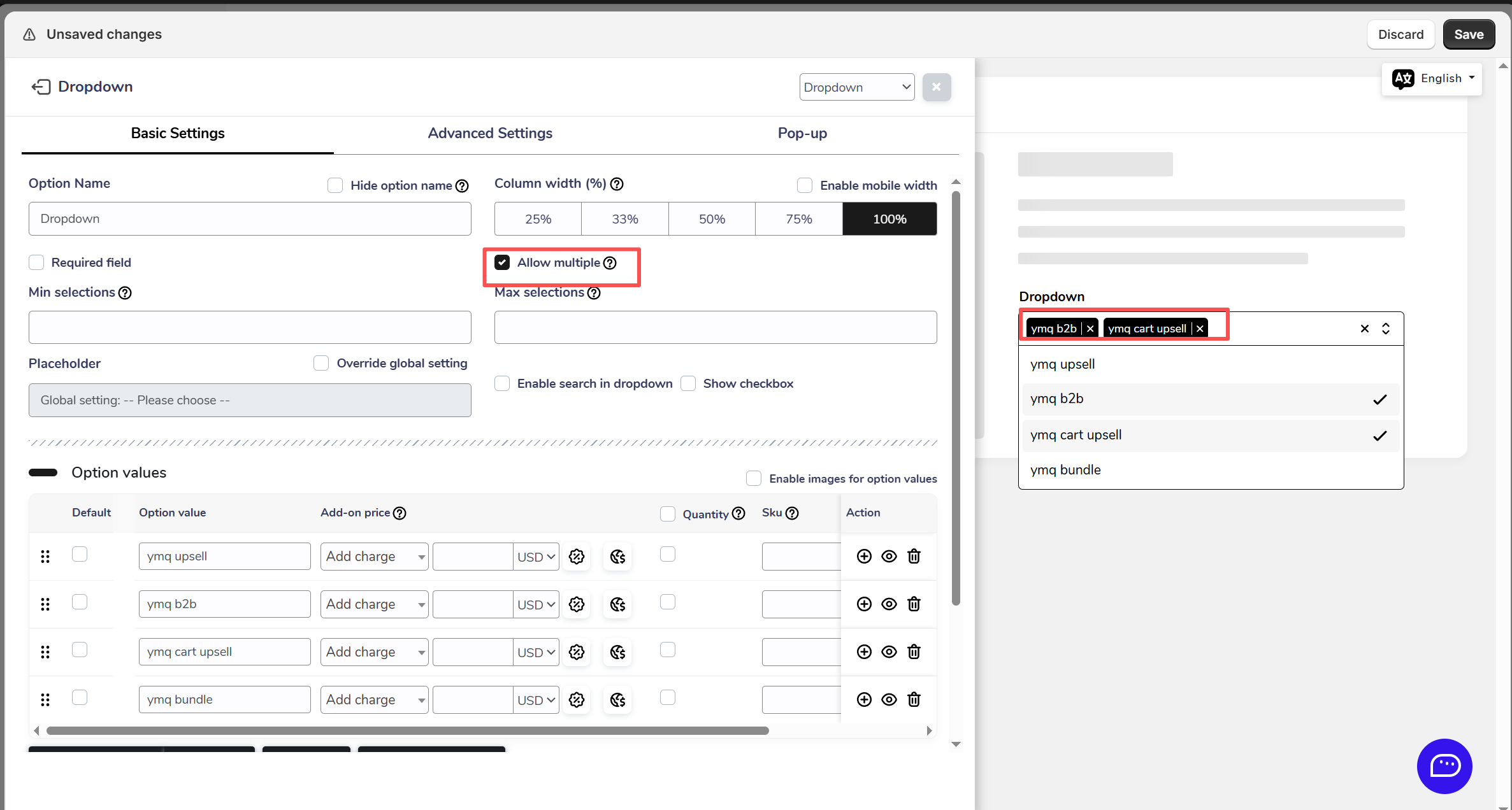This screenshot has width=1512, height=810.
Task: Remove the ymq b2b tag in preview
Action: pos(1090,329)
